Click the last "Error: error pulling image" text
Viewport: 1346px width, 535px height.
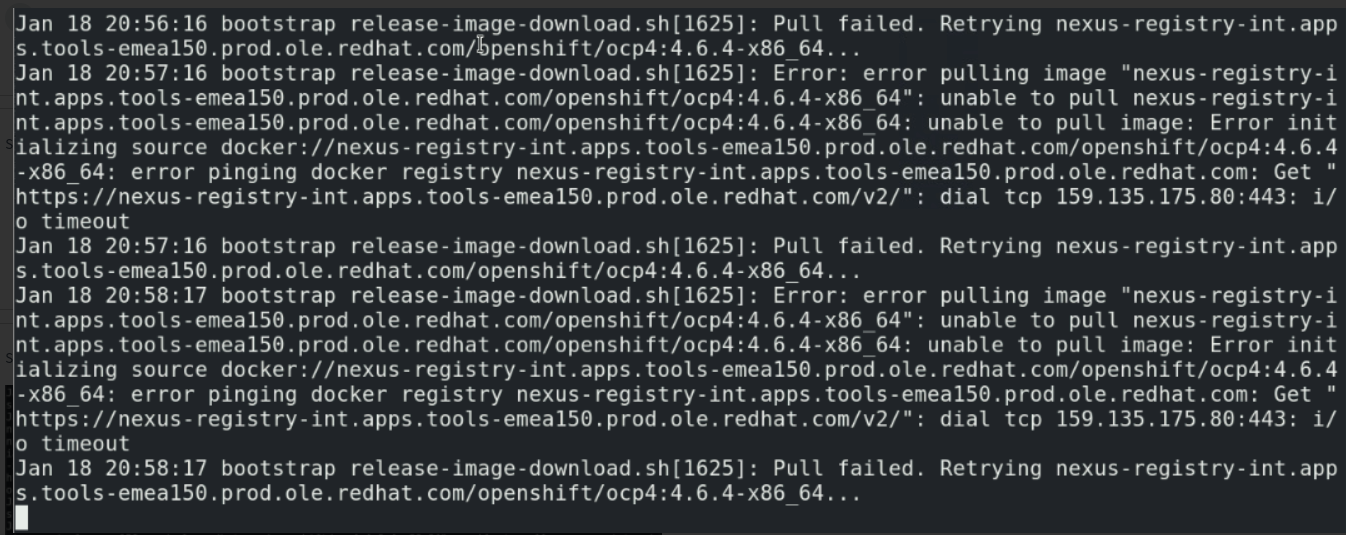point(943,296)
